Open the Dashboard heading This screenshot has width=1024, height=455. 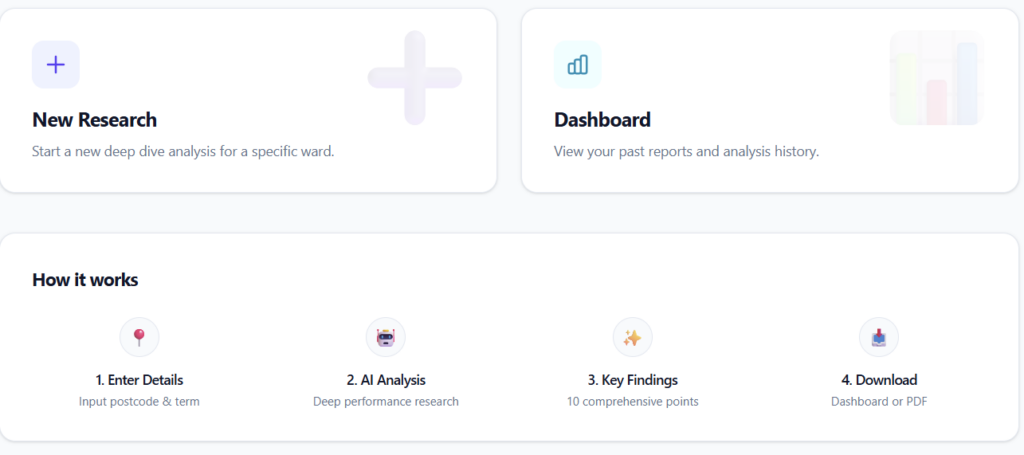coord(602,120)
